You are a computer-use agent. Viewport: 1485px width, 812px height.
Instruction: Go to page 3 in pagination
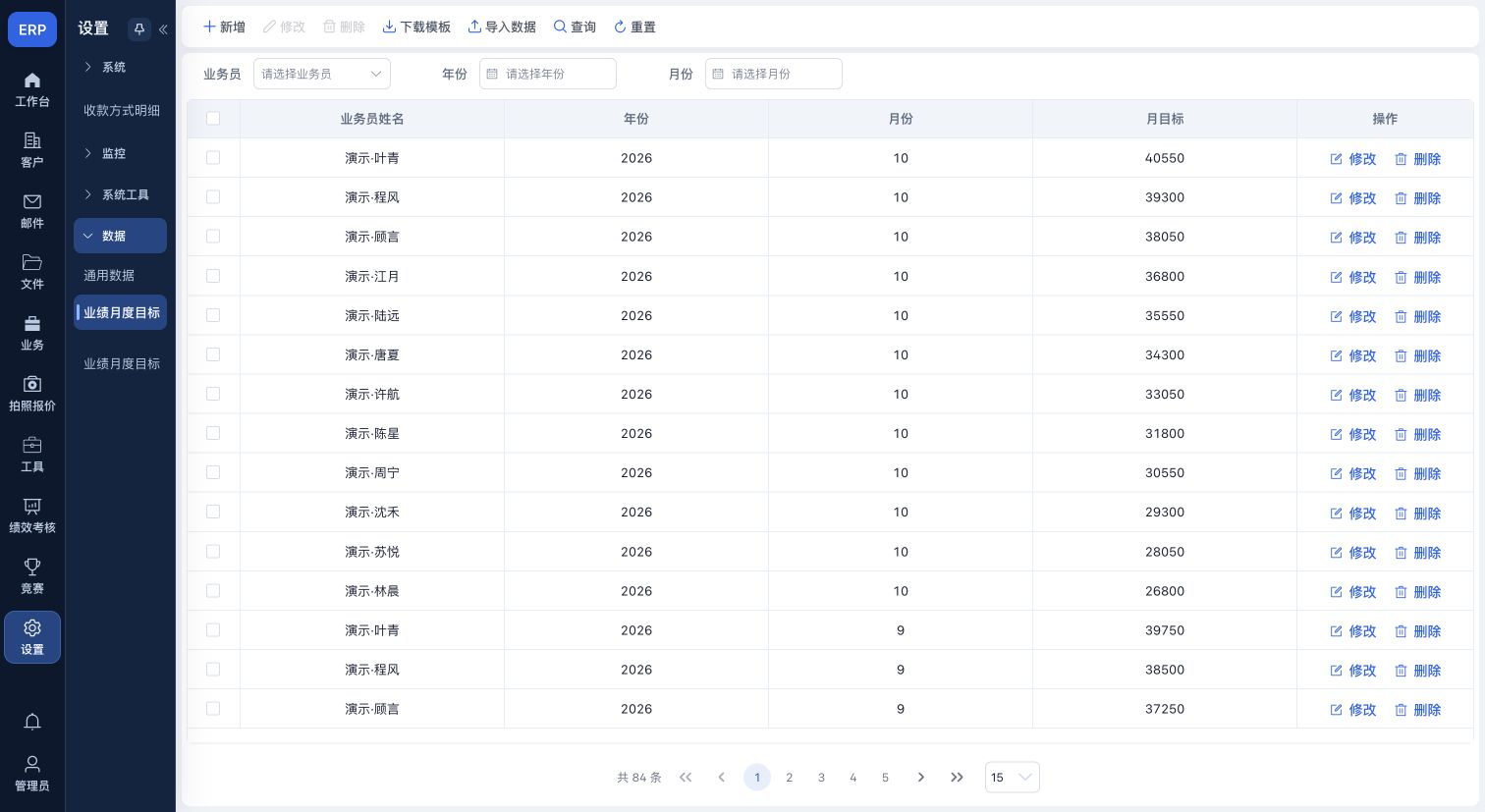point(821,778)
